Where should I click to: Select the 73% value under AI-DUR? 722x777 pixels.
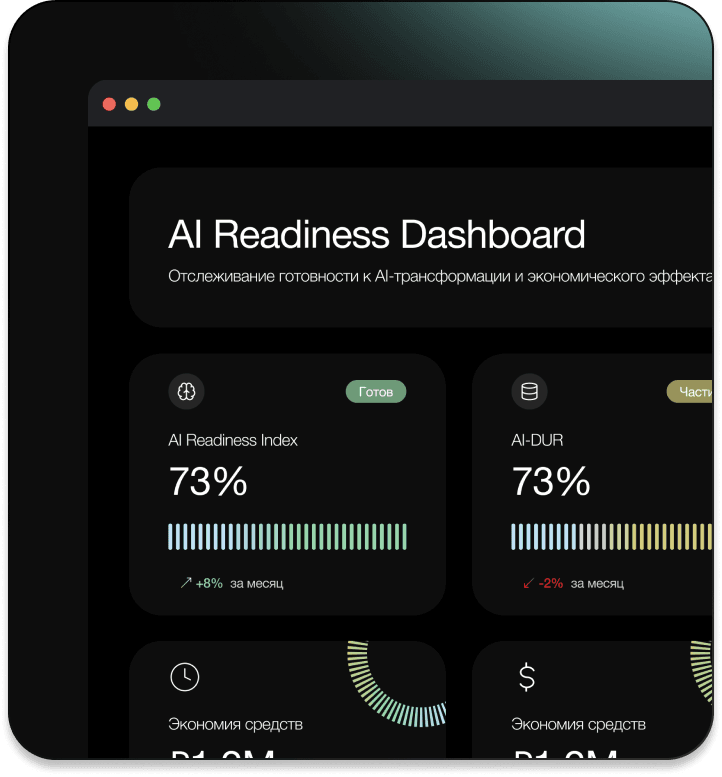click(x=551, y=482)
